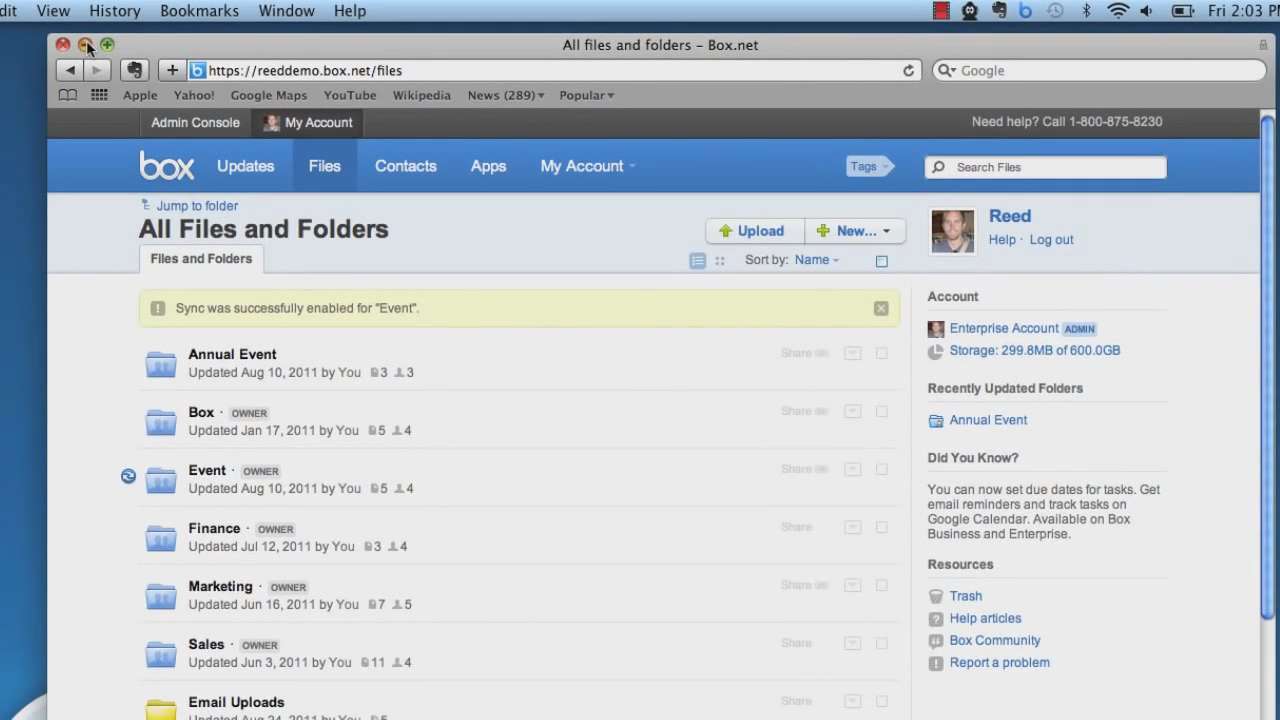Click the page vertical scrollbar
The height and width of the screenshot is (720, 1280).
point(1268,370)
